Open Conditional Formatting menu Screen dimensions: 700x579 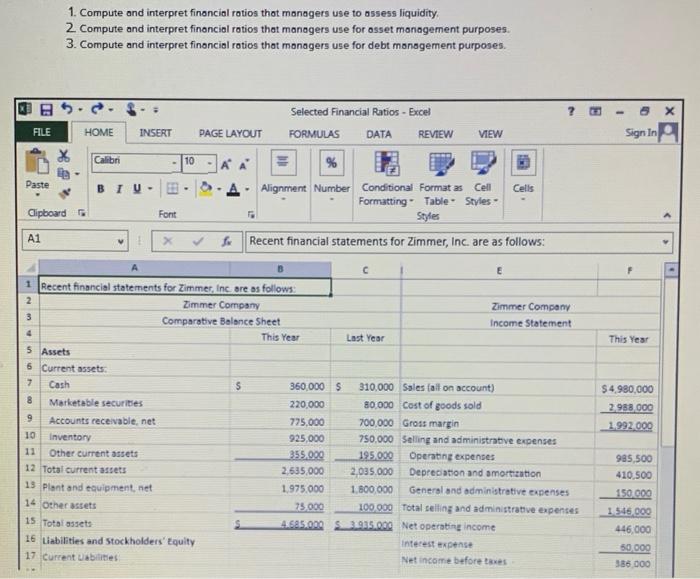[x=387, y=179]
